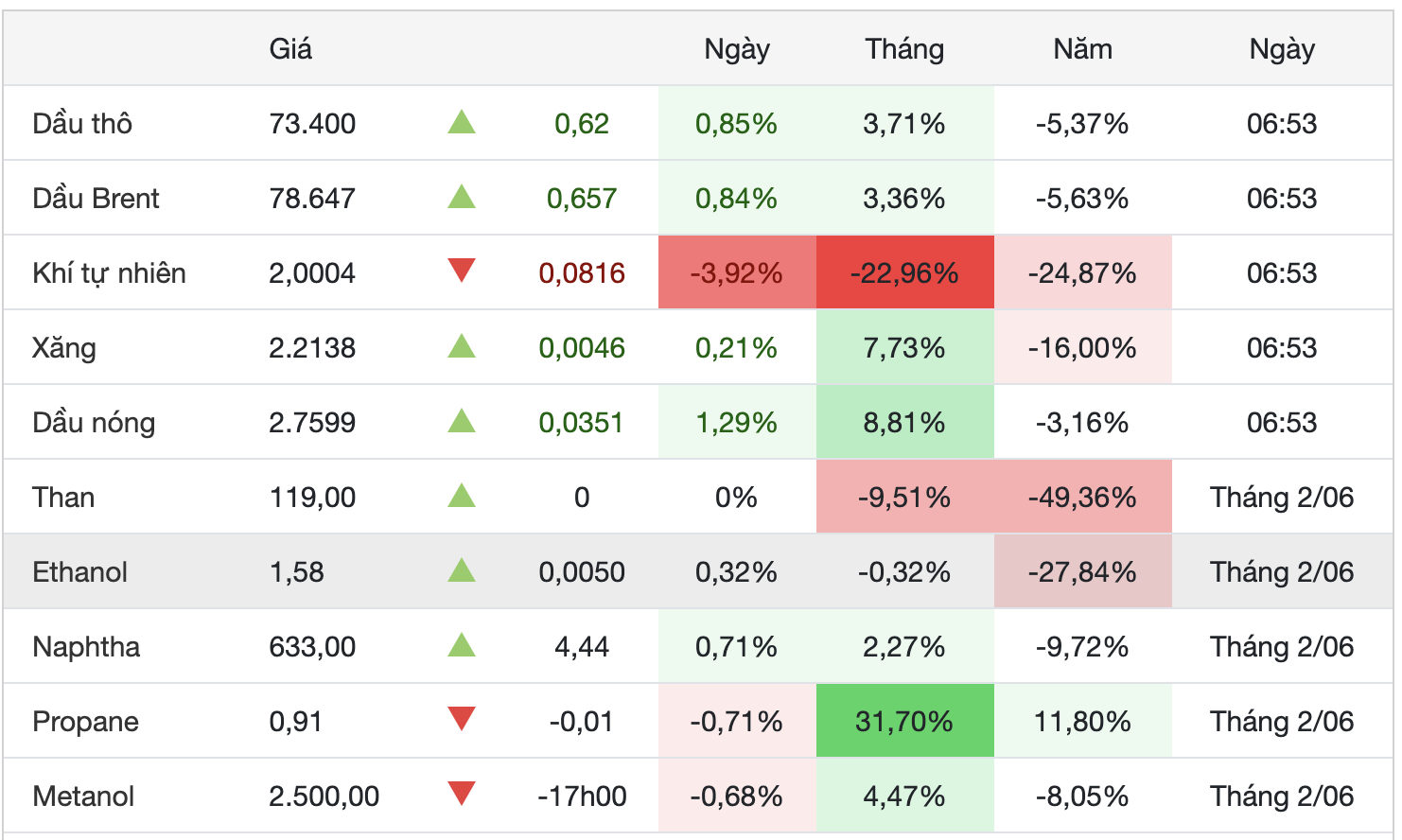Click the red down arrow for Metanol
This screenshot has width=1402, height=840.
(x=462, y=795)
